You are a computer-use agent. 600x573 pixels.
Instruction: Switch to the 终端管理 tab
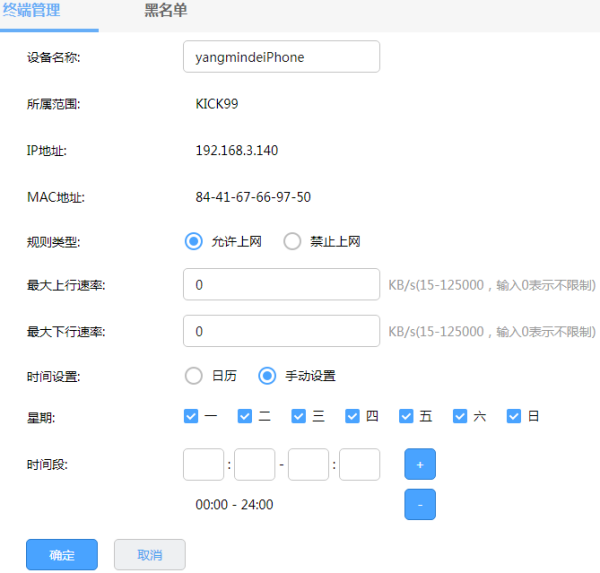click(x=31, y=11)
